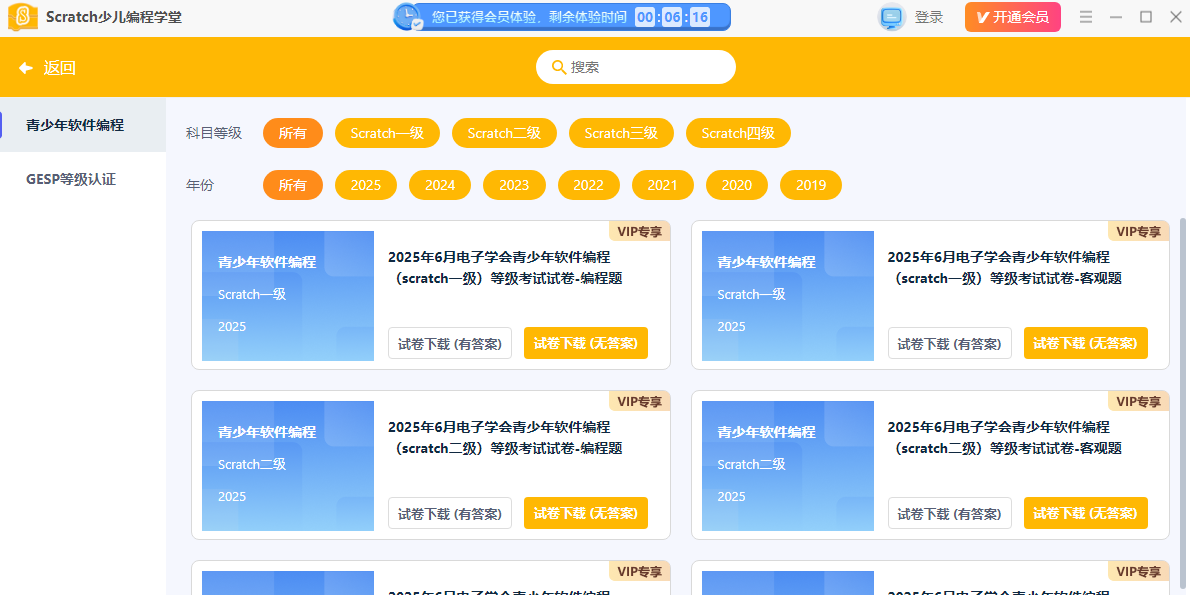
Task: Select 所有 in 科目等级 filter
Action: coord(293,134)
